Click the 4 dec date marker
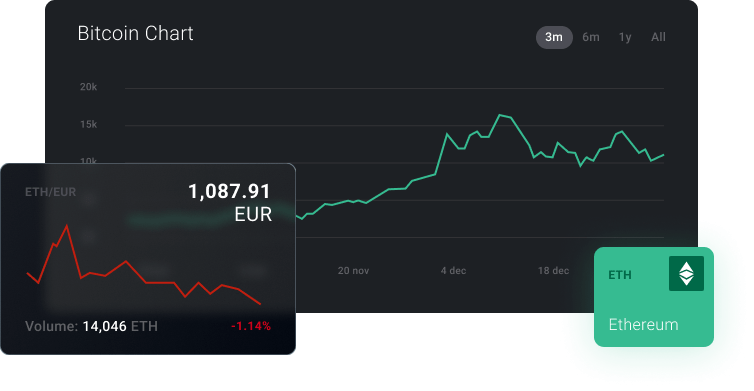Image resolution: width=754 pixels, height=391 pixels. pos(453,271)
